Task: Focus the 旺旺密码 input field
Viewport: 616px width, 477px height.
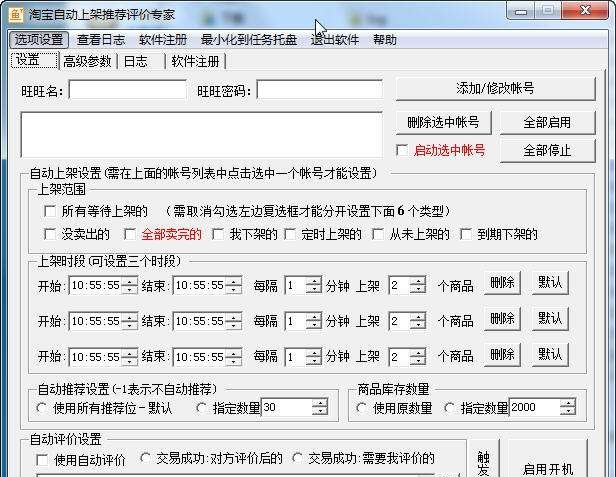Action: pos(319,90)
